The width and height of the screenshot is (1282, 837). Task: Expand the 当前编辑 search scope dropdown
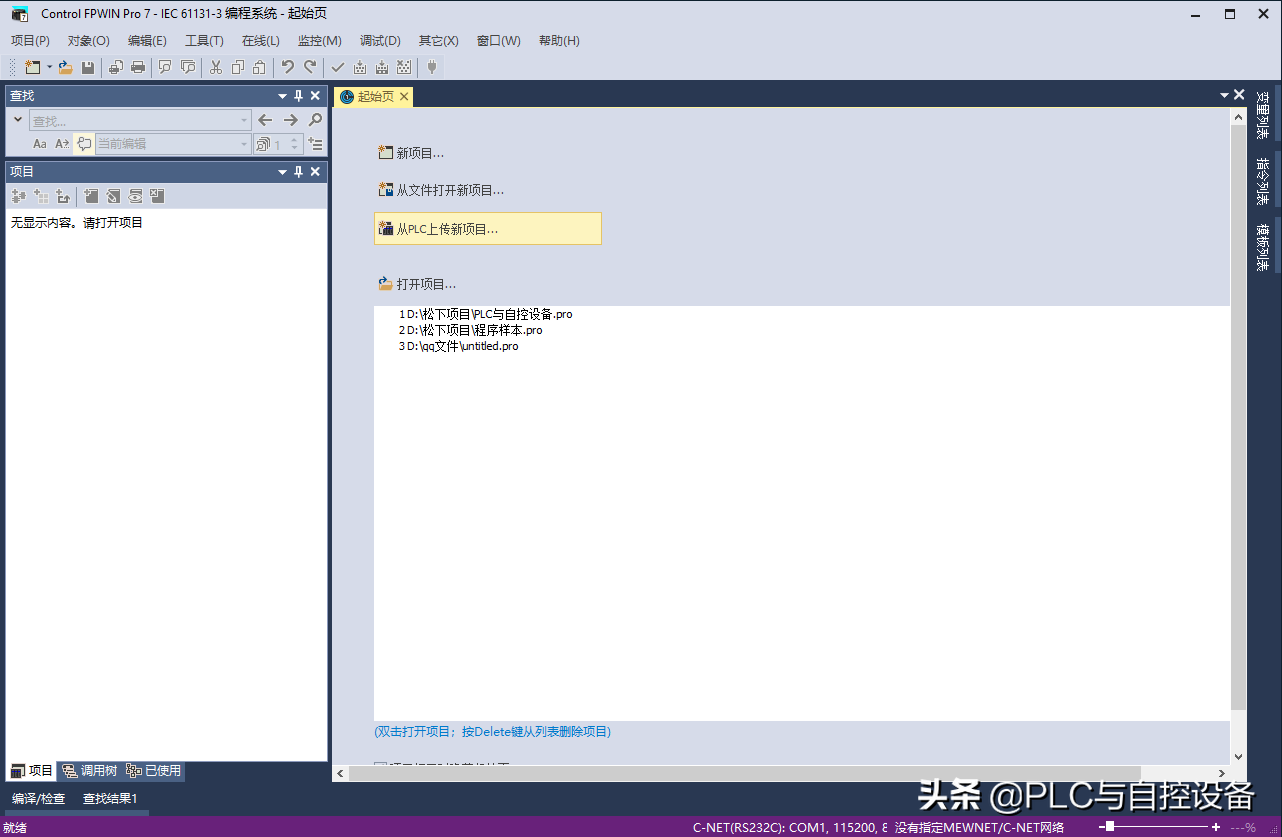point(244,144)
